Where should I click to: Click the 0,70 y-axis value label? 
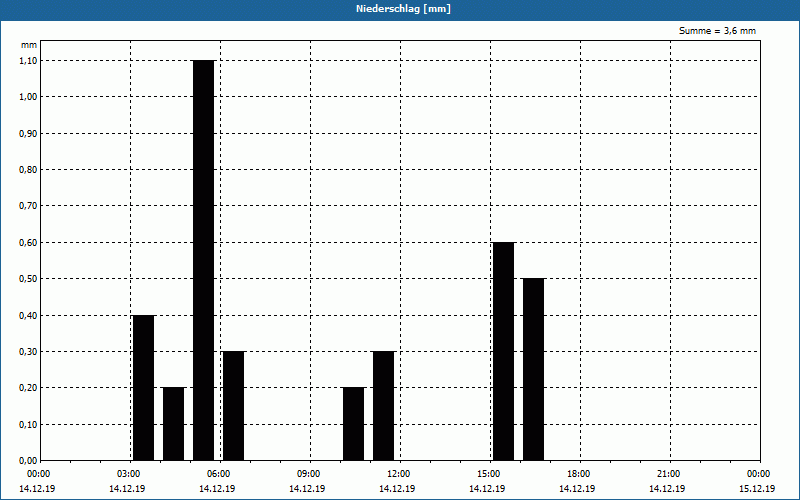28,206
